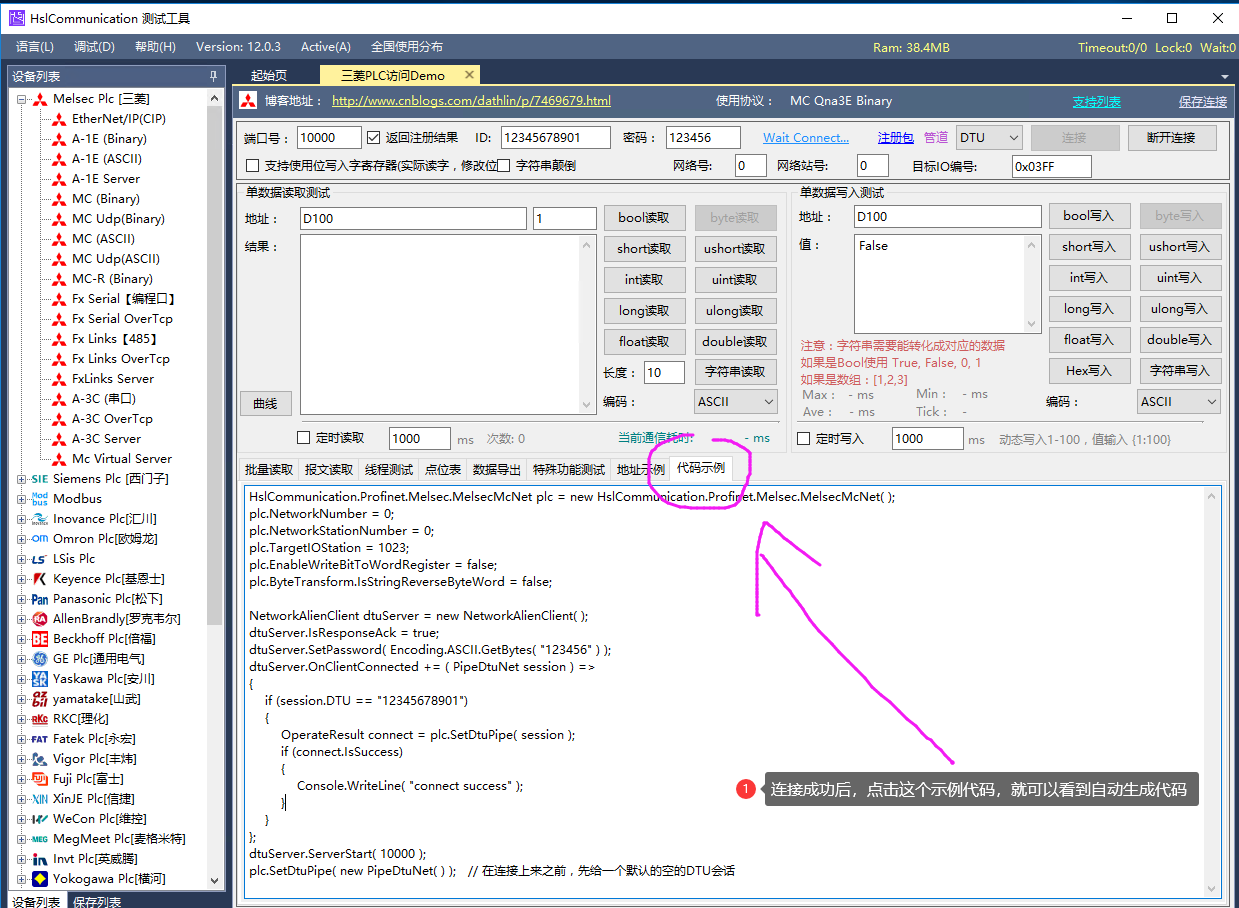Viewport: 1239px width, 908px height.
Task: Open the tab list dropdown arrow at top right
Action: click(1225, 77)
